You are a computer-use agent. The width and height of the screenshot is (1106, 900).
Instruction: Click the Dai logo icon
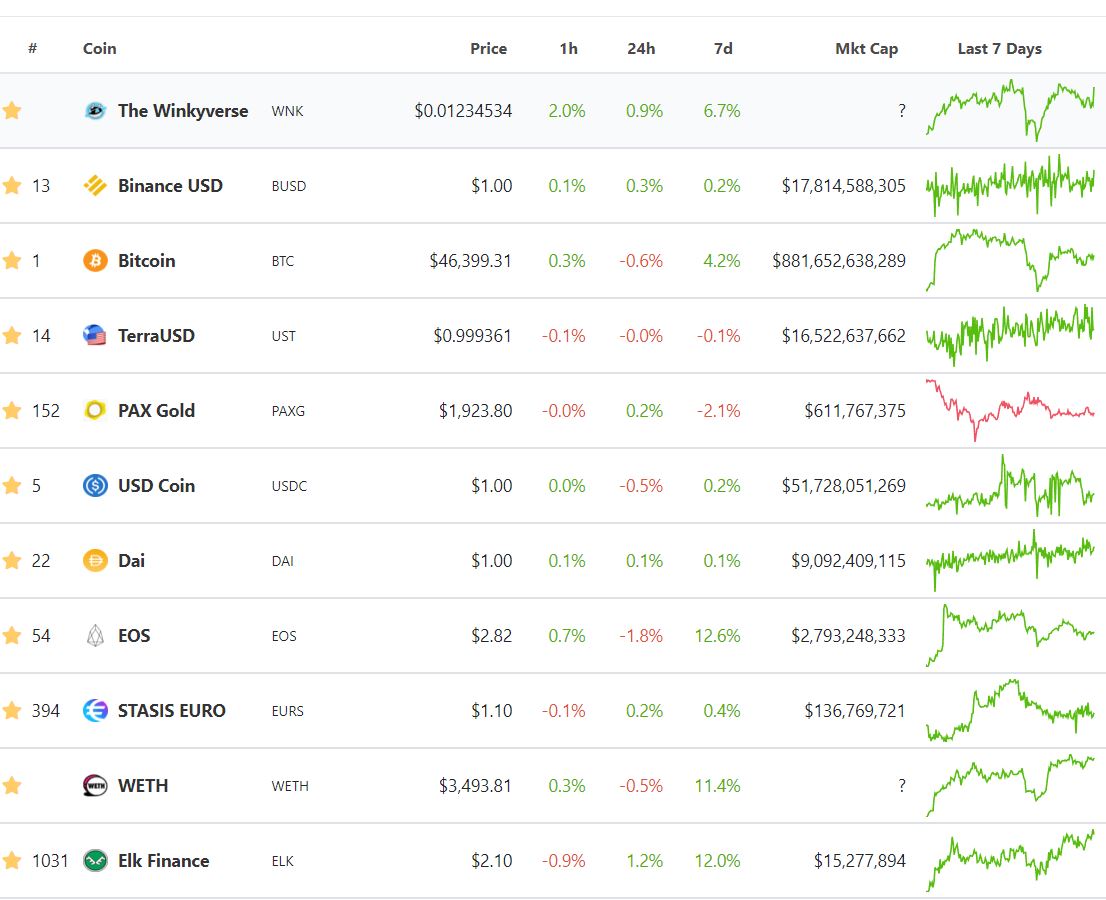[95, 561]
